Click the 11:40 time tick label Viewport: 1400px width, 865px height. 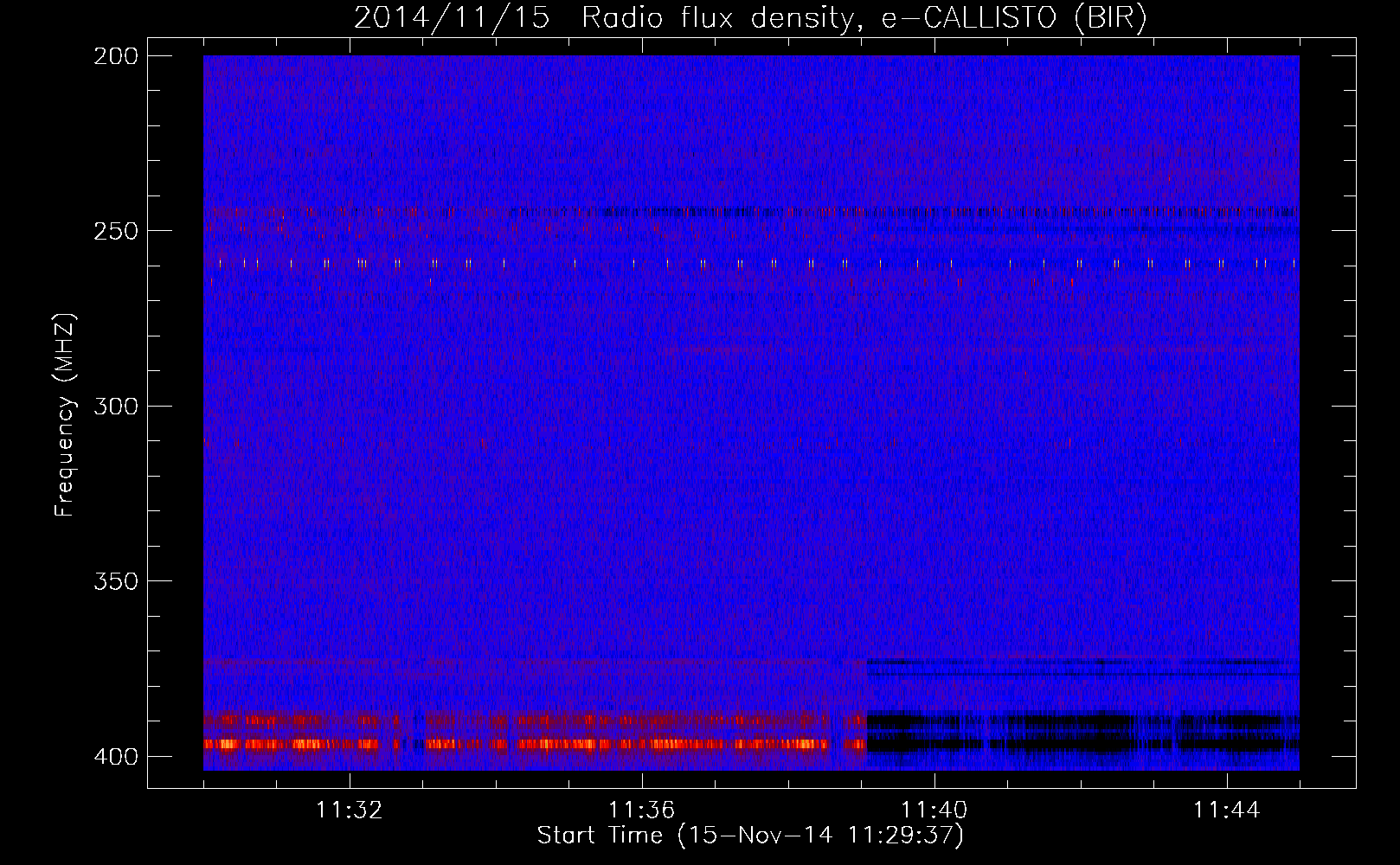pyautogui.click(x=934, y=811)
